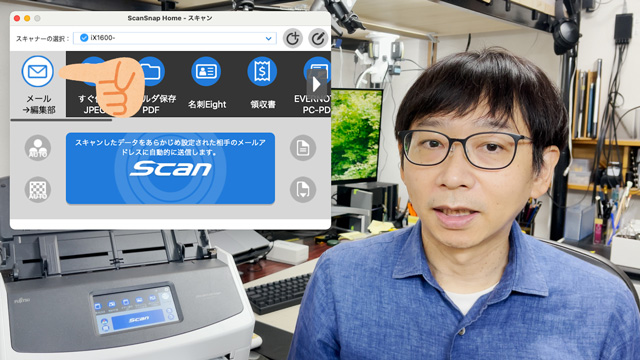This screenshot has height=360, width=640.
Task: Change the feed mode page icon
Action: 303,190
